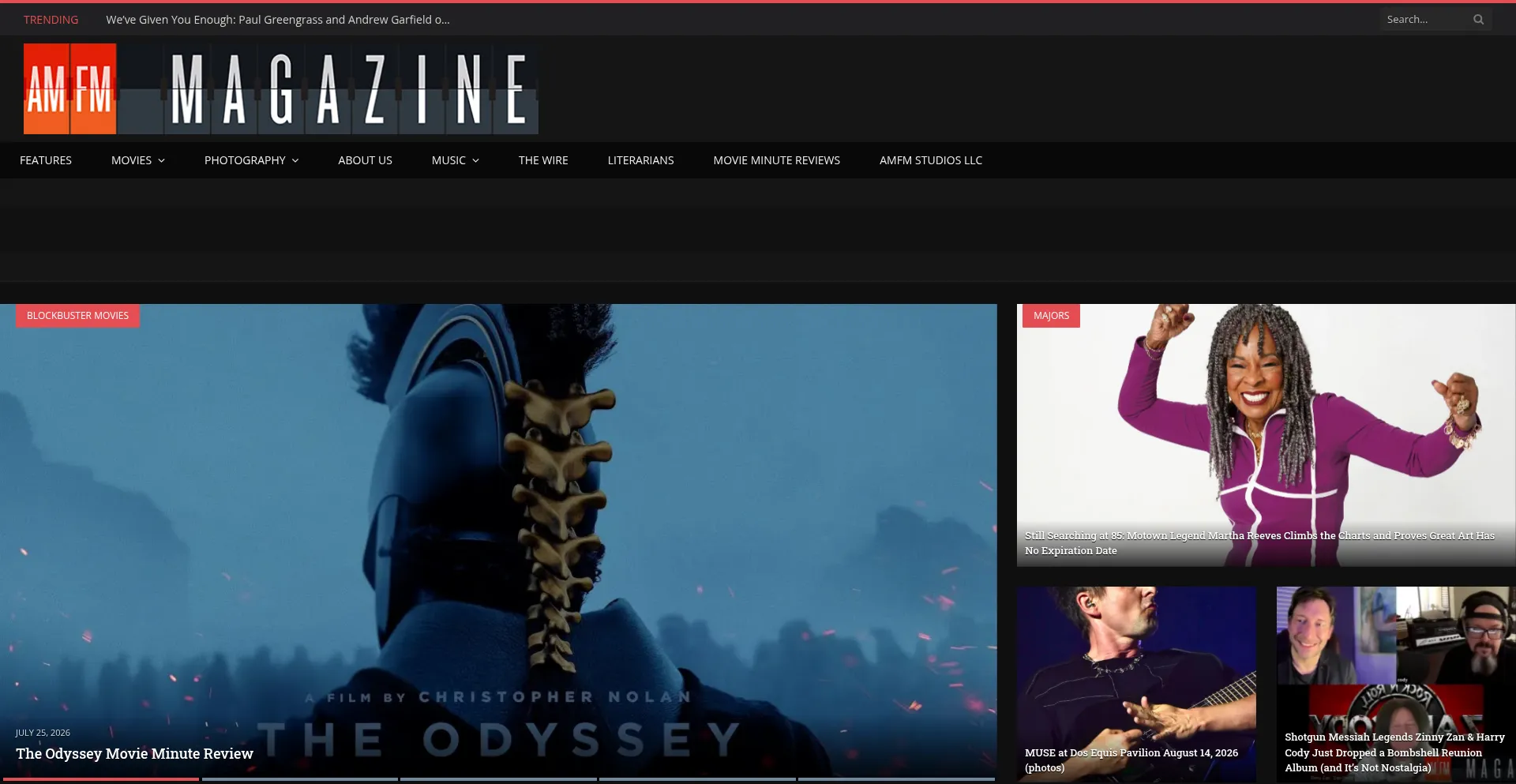Expand the Movies dropdown chevron
This screenshot has height=784, width=1516.
click(x=162, y=160)
